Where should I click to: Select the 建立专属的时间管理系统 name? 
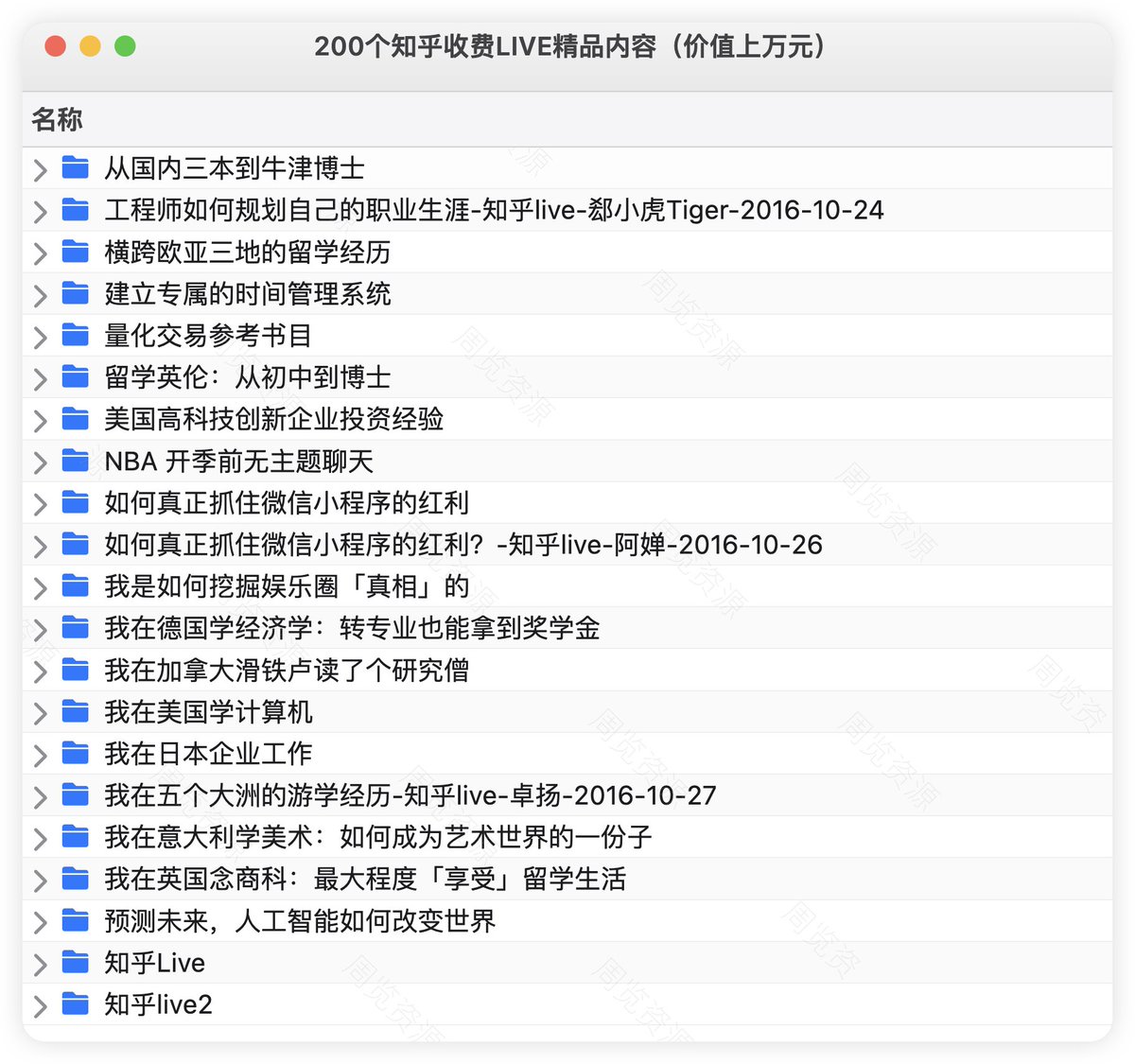[248, 293]
